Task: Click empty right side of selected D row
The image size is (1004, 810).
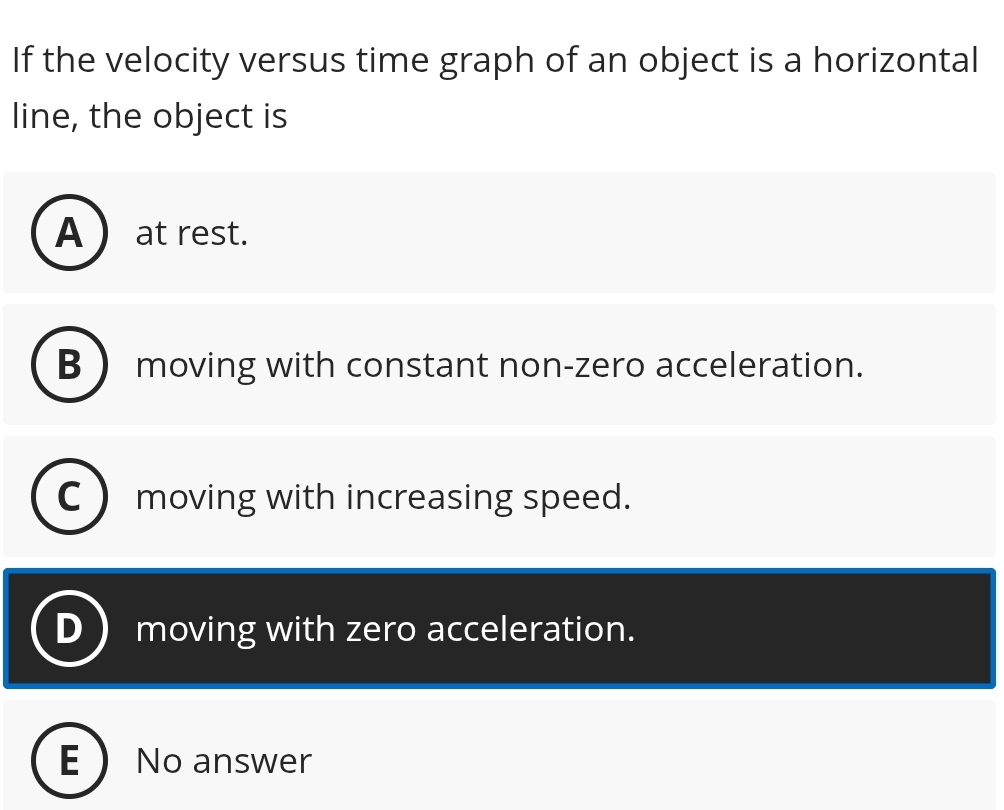Action: tap(820, 629)
